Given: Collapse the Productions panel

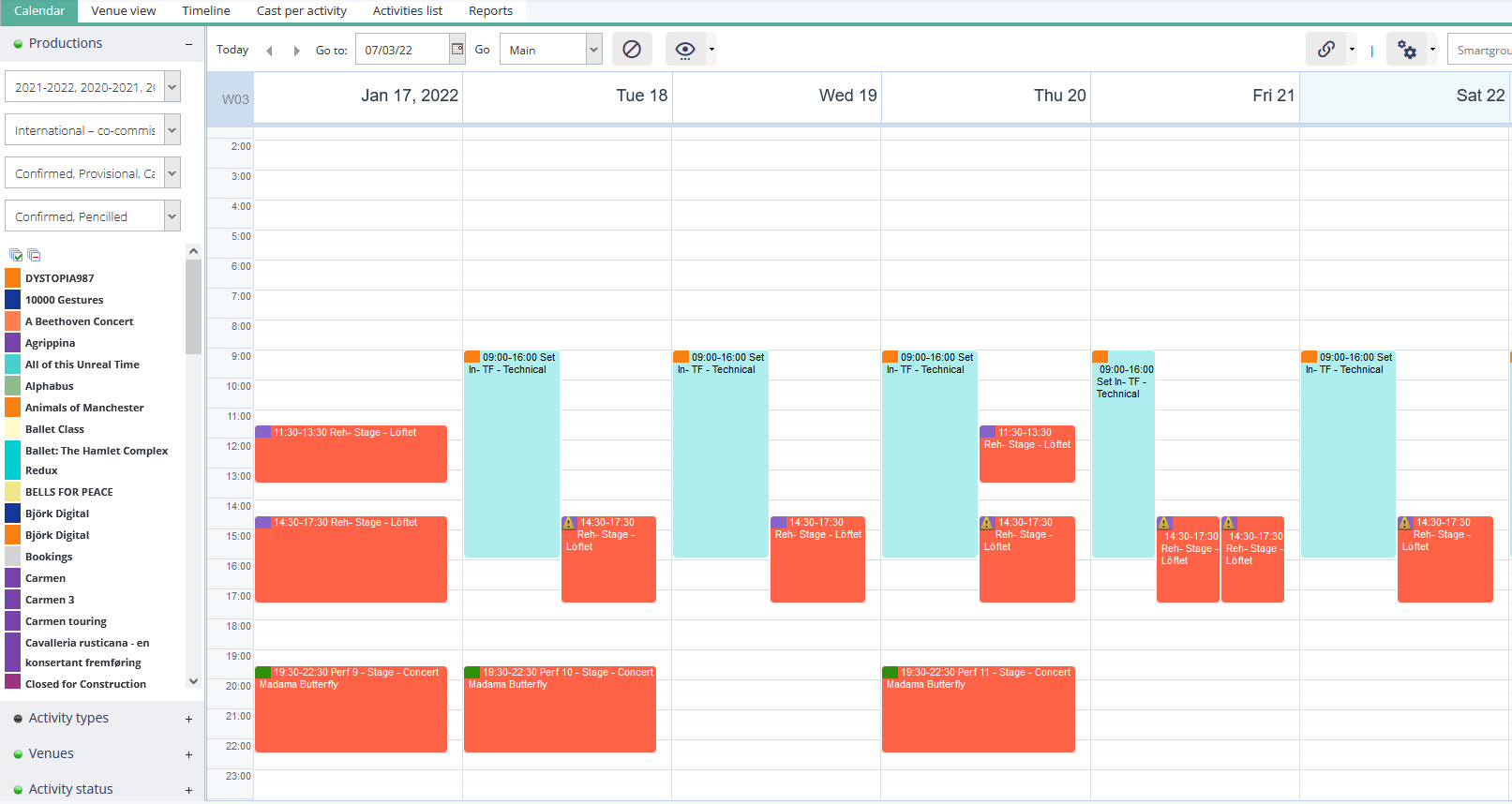Looking at the screenshot, I should (188, 44).
